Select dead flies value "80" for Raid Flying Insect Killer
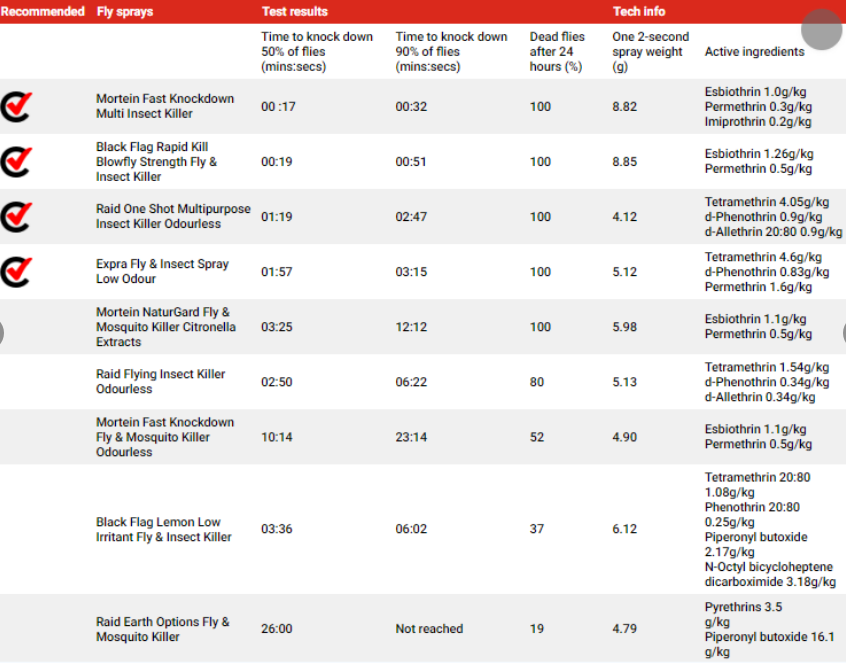The height and width of the screenshot is (663, 846). coord(537,381)
